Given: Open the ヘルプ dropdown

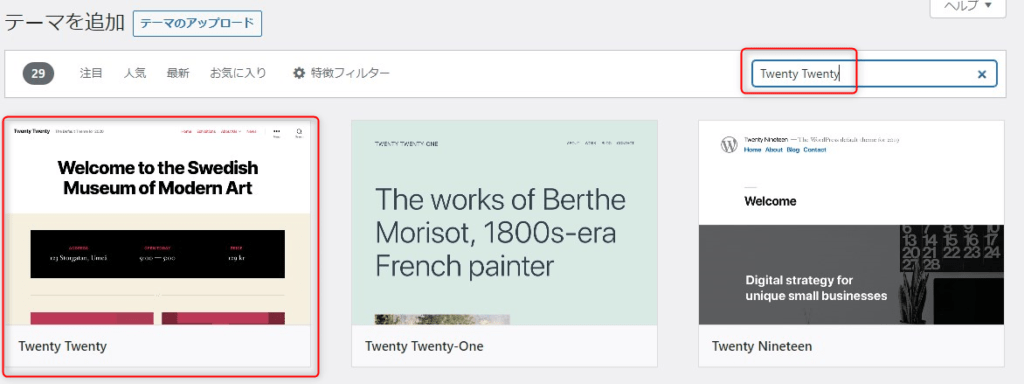Looking at the screenshot, I should 968,8.
